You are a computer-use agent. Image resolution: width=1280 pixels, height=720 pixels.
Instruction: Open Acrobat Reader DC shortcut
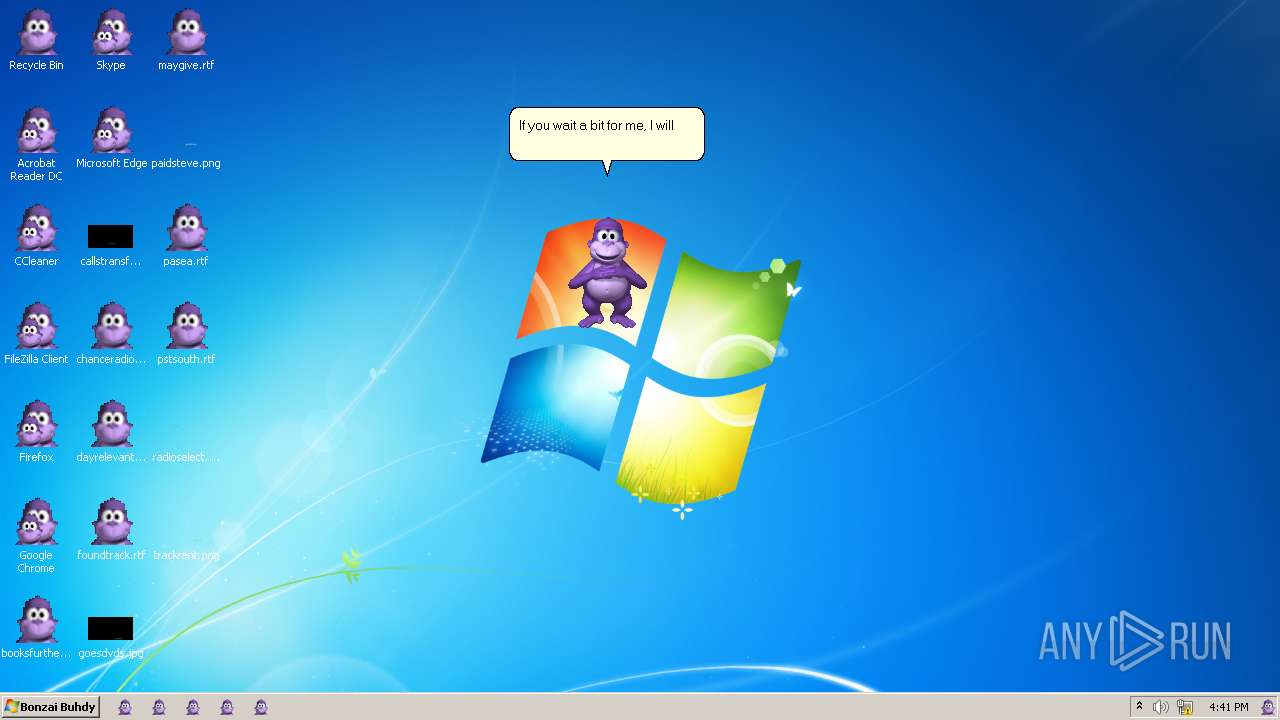pos(36,131)
